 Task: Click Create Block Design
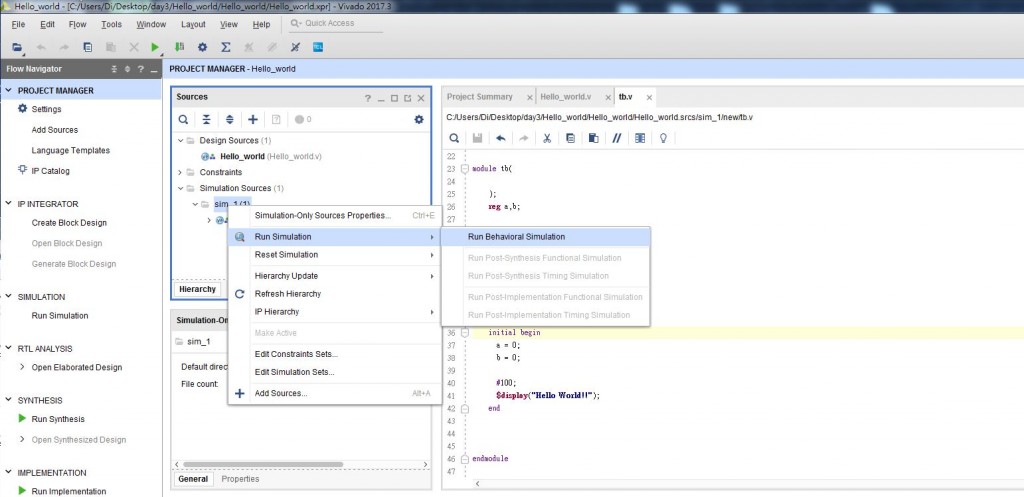[x=69, y=223]
